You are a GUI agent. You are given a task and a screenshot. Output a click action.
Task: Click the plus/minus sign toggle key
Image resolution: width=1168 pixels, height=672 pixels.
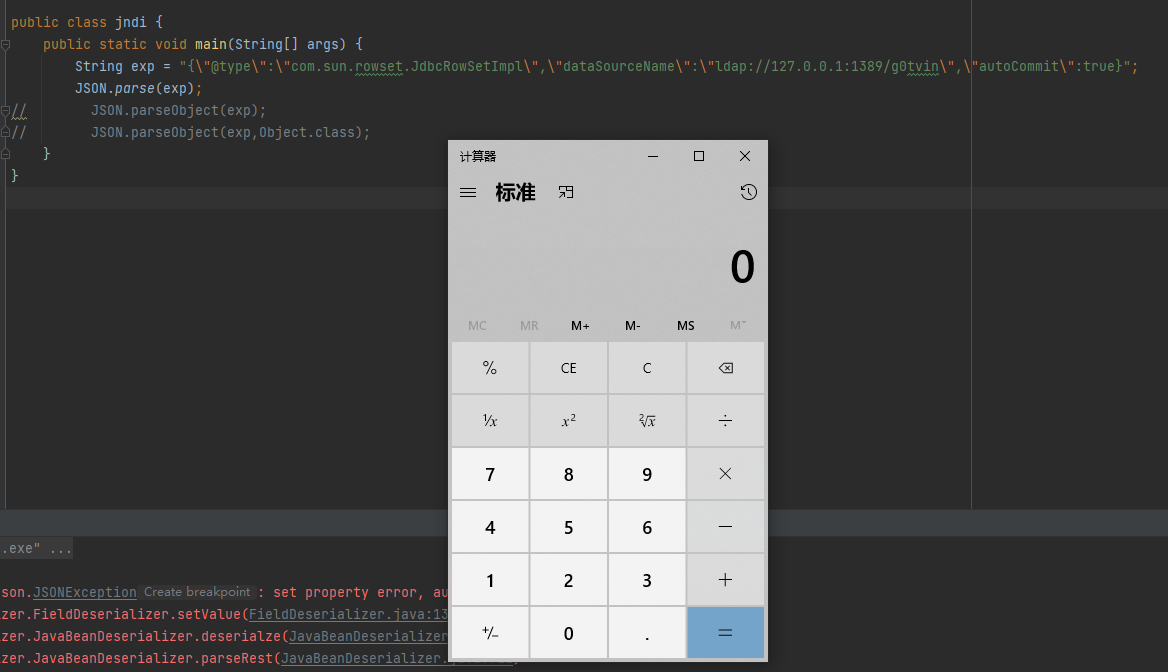pyautogui.click(x=490, y=633)
